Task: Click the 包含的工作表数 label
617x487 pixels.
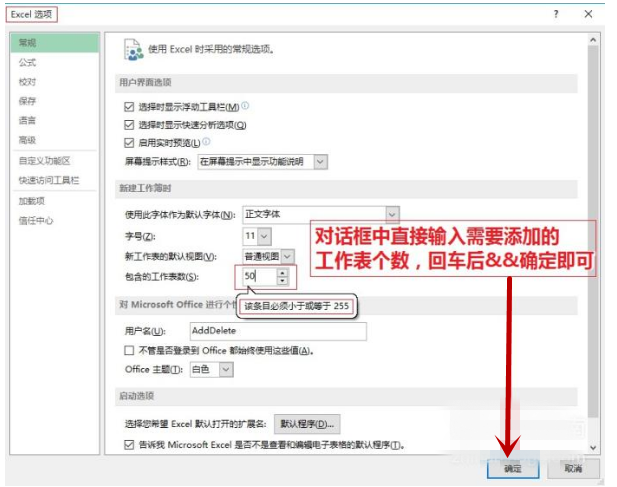Action: pyautogui.click(x=162, y=277)
